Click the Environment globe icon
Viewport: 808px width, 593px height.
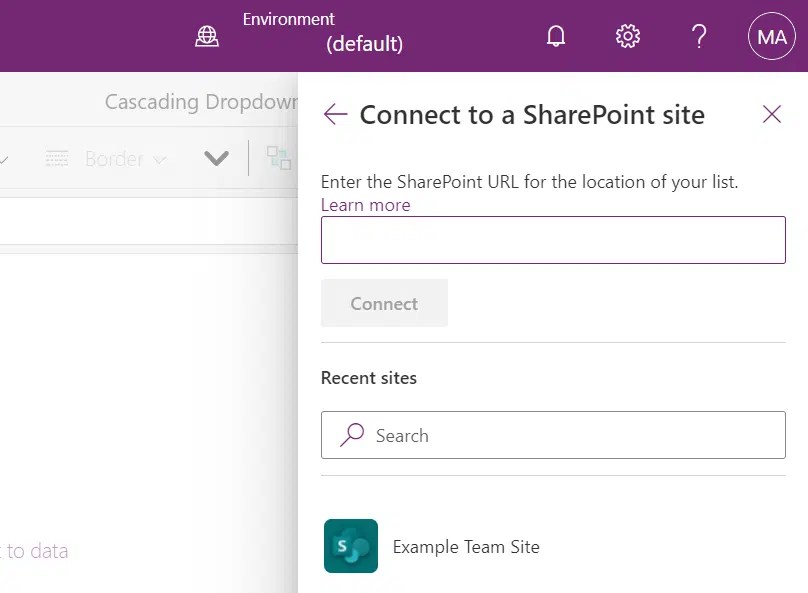[207, 35]
